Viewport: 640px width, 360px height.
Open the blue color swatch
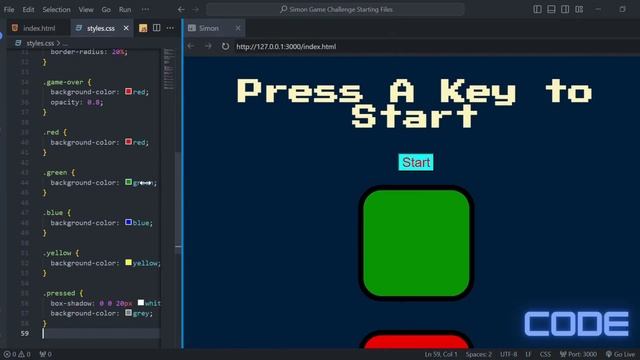click(x=128, y=222)
